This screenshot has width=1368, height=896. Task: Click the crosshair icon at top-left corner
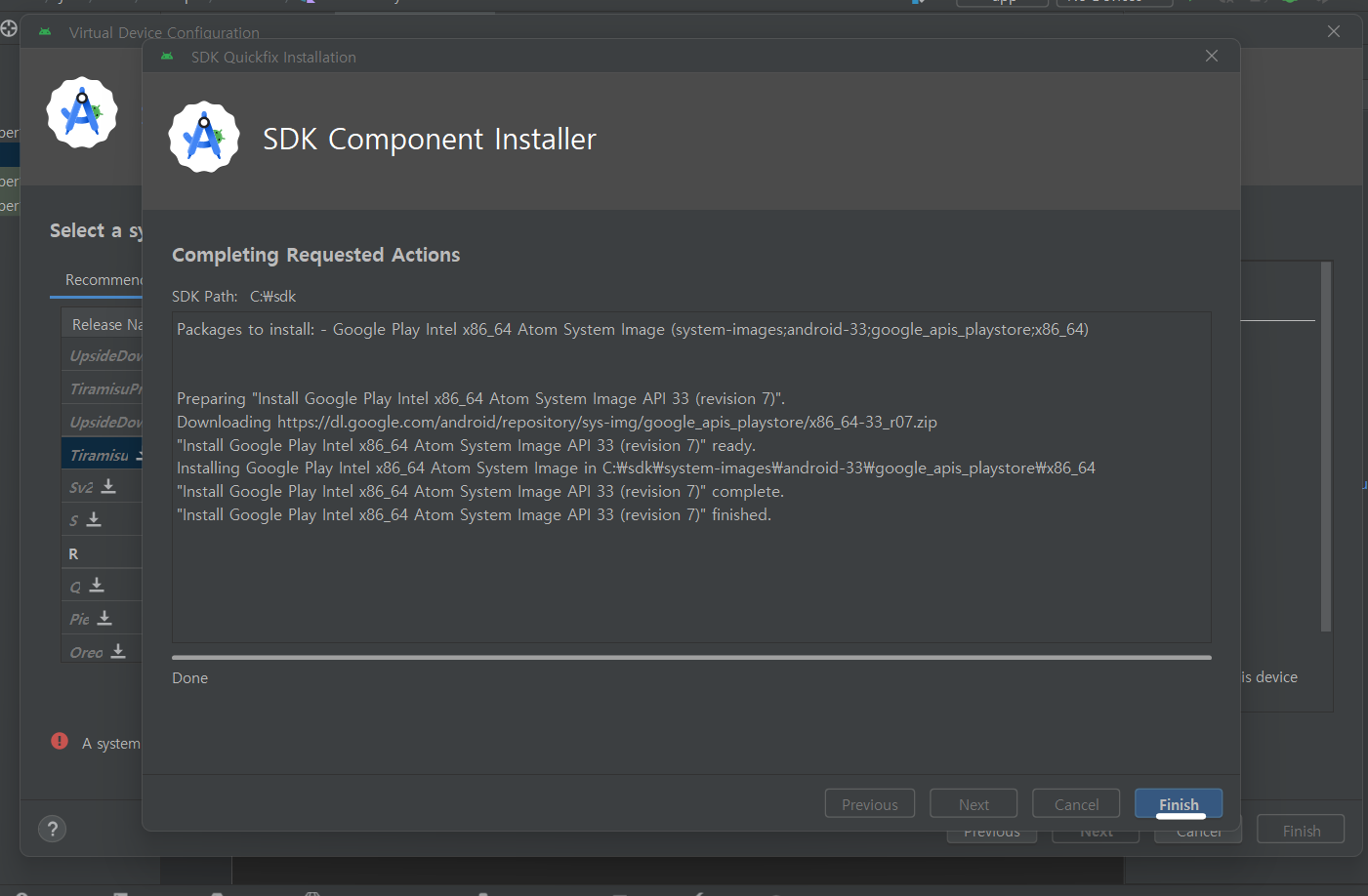tap(9, 28)
